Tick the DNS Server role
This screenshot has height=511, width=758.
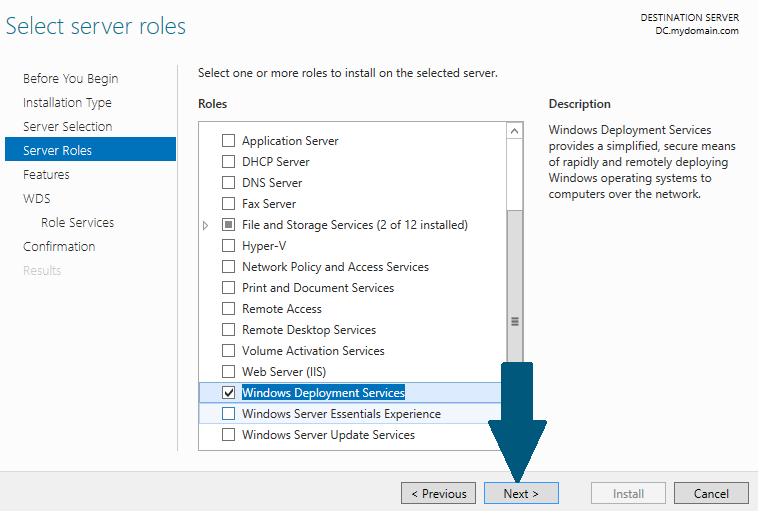pyautogui.click(x=228, y=183)
